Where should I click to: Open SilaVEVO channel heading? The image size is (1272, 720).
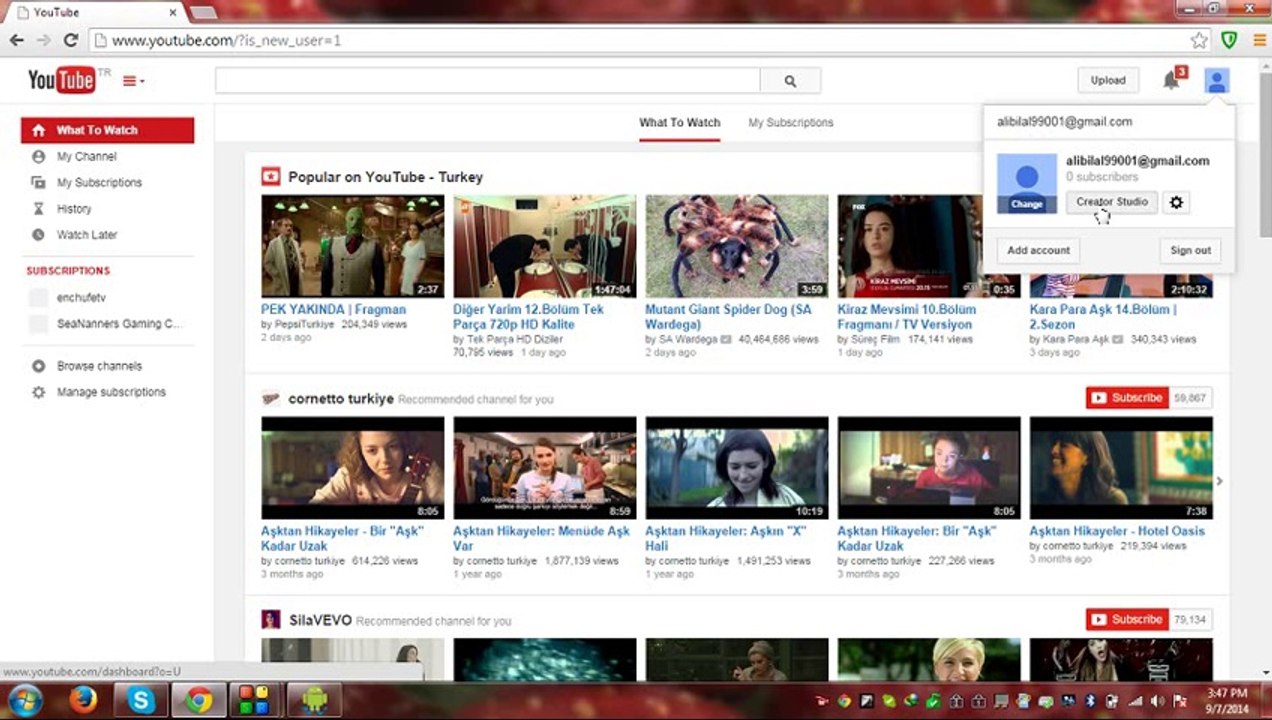click(320, 620)
